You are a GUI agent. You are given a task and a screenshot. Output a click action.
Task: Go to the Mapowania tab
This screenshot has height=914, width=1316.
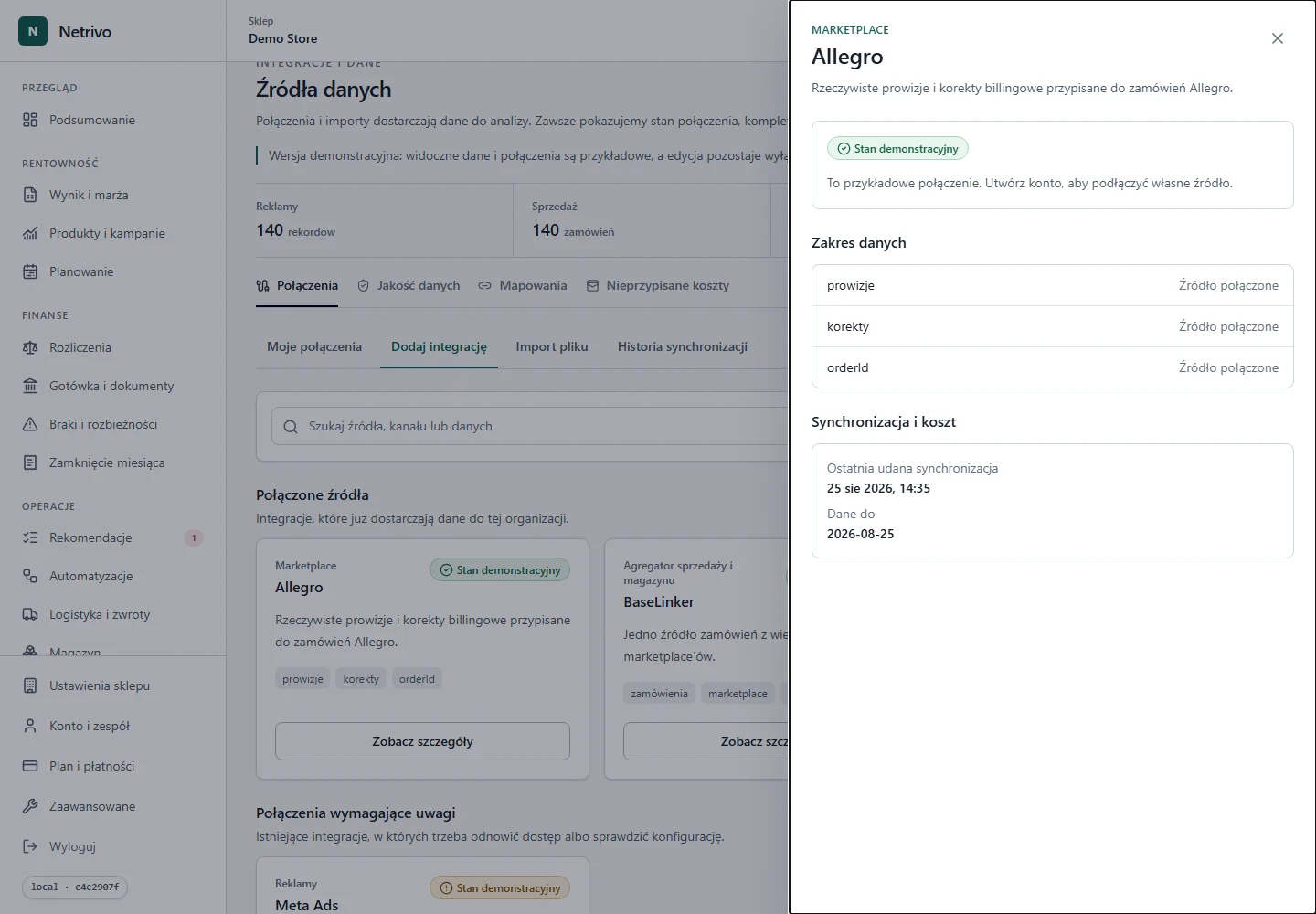click(x=523, y=285)
